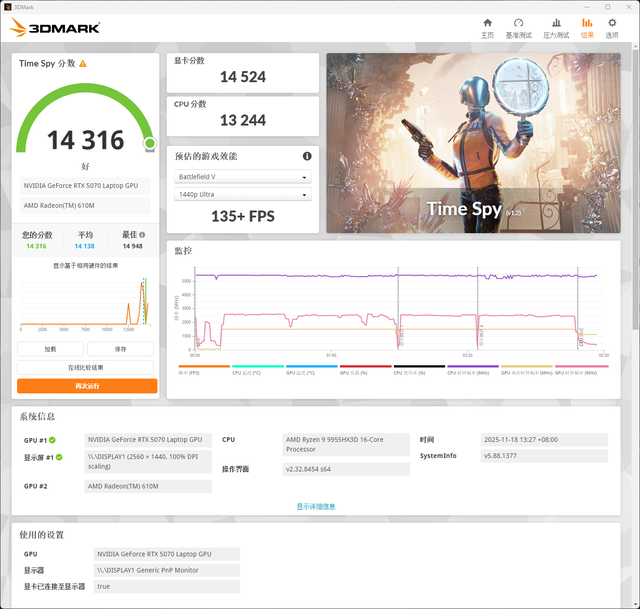Click the 3DMark logo in the header
This screenshot has height=609, width=640.
55,27
